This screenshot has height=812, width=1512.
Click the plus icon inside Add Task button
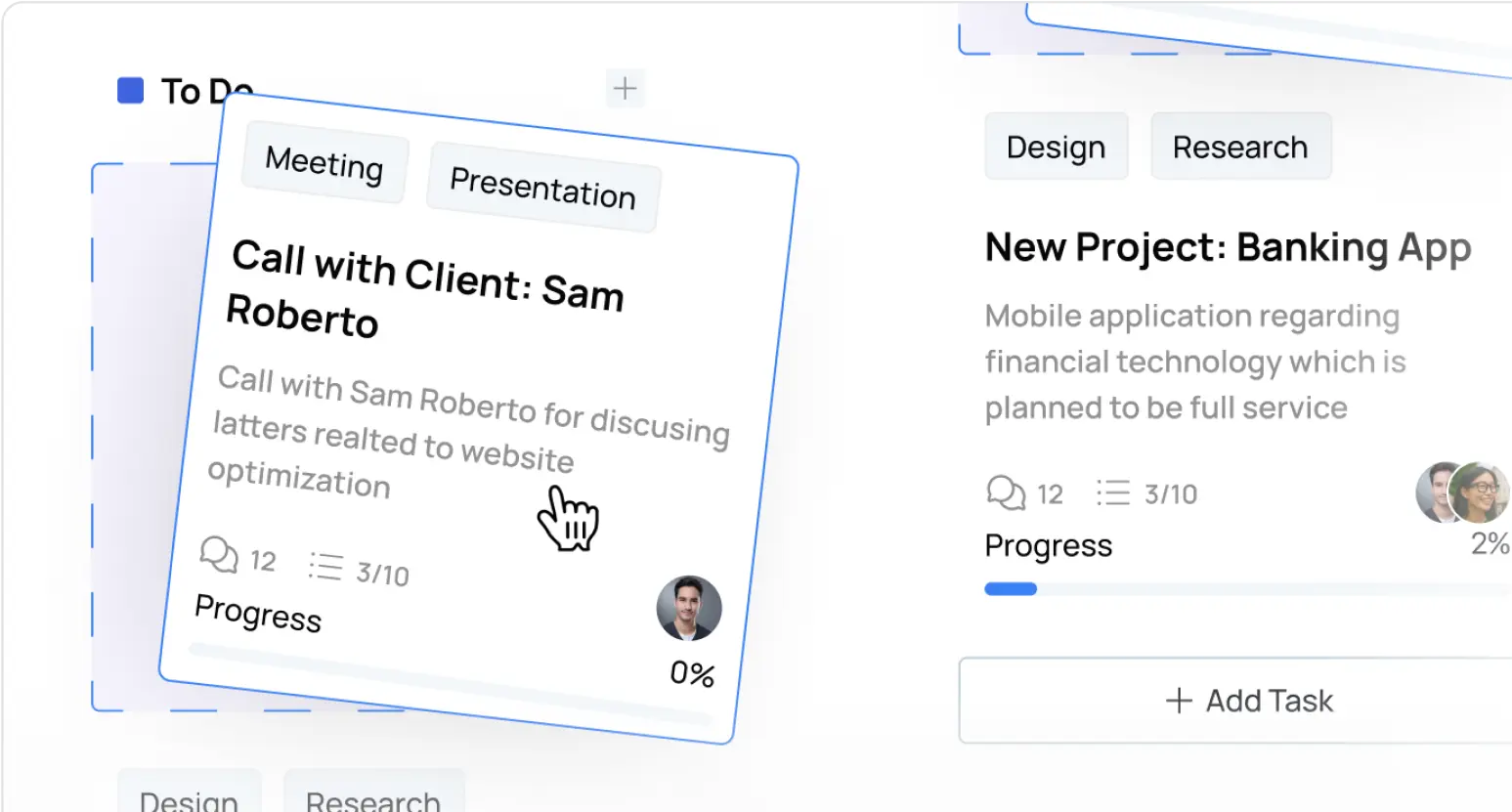pos(1177,701)
